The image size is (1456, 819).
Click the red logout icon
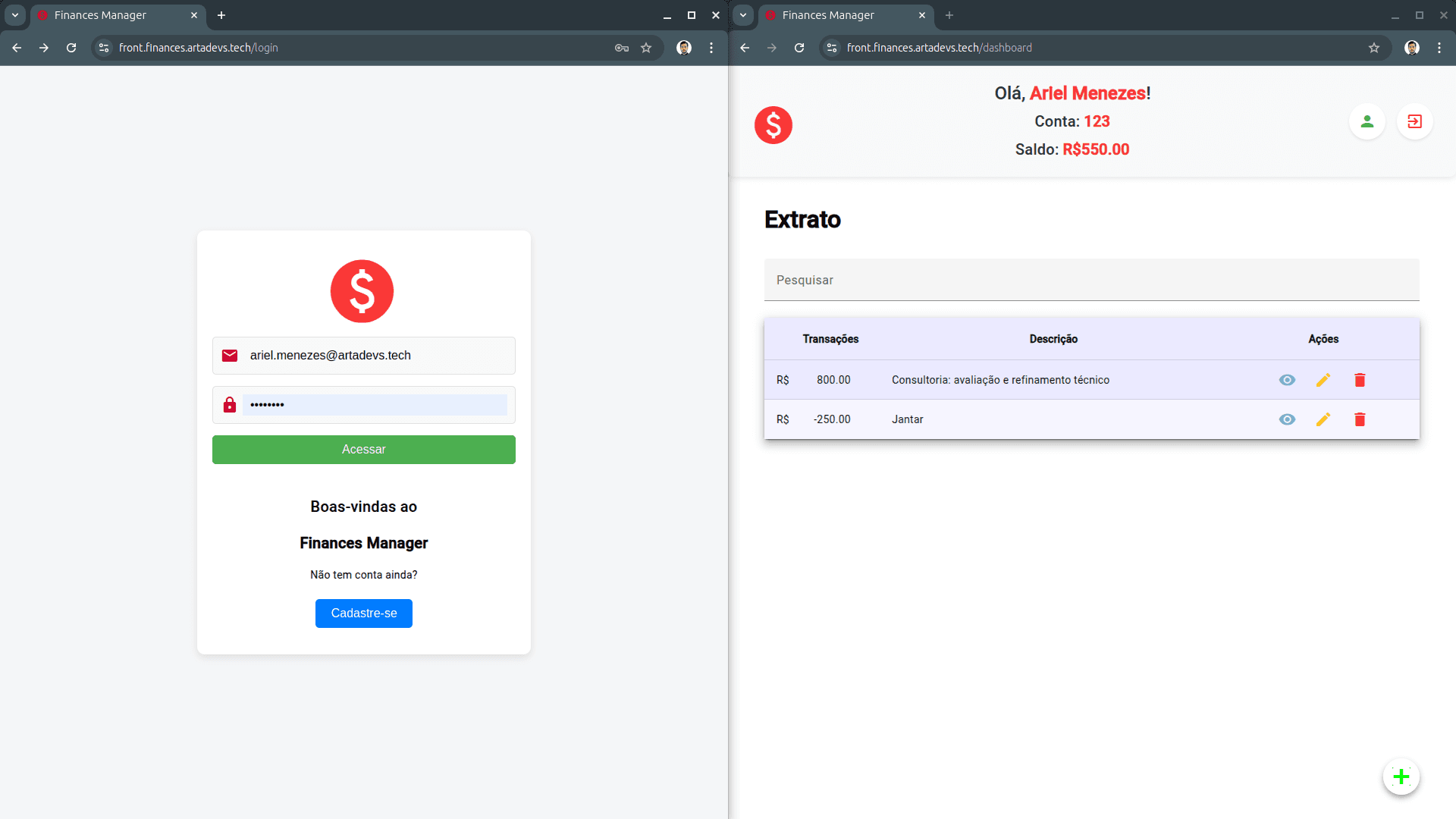[x=1414, y=121]
